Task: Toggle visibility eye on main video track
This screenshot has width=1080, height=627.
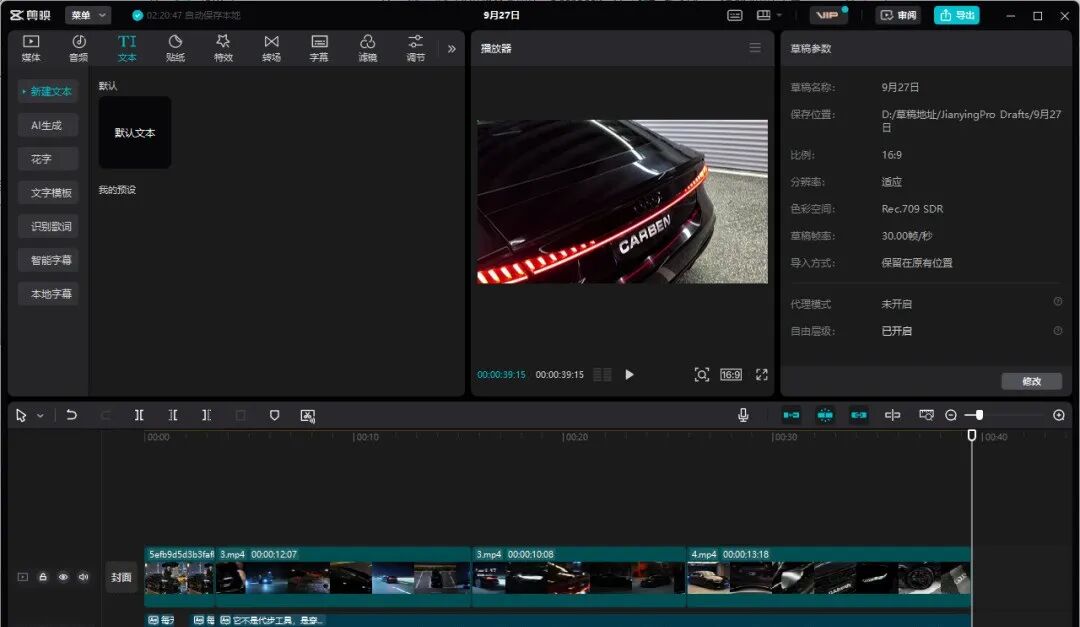Action: 63,577
